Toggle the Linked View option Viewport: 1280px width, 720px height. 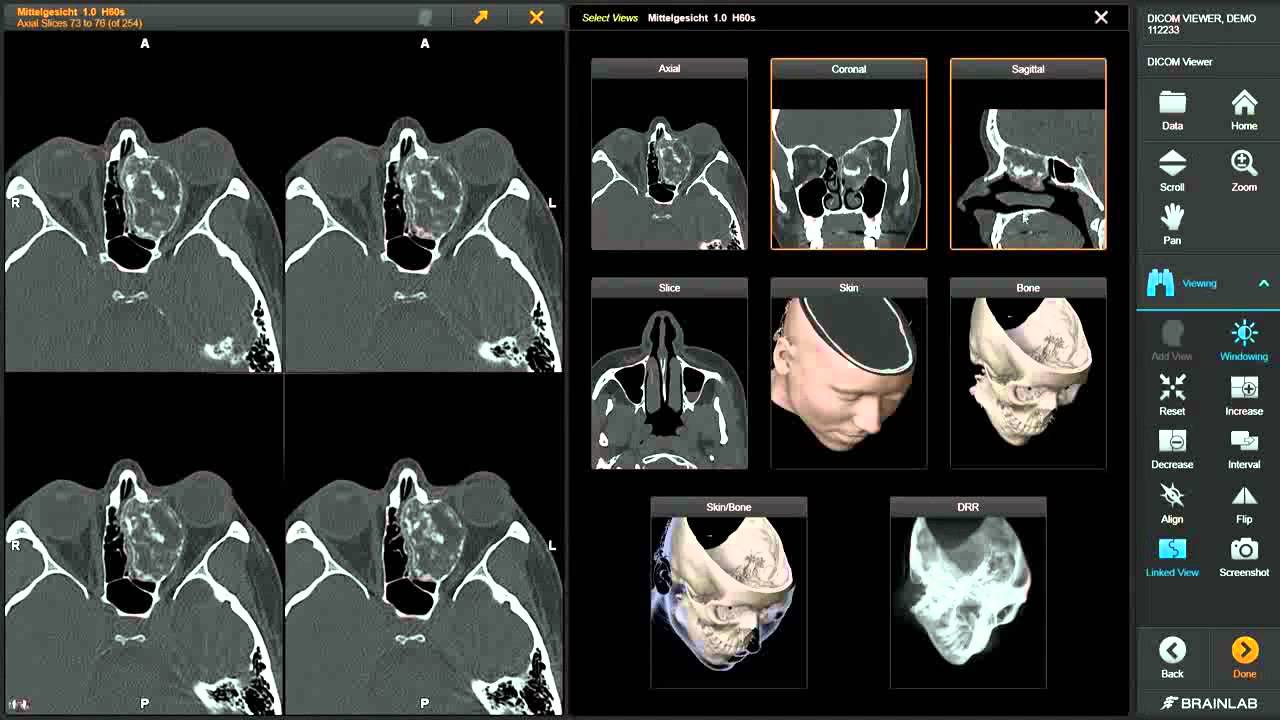1172,557
